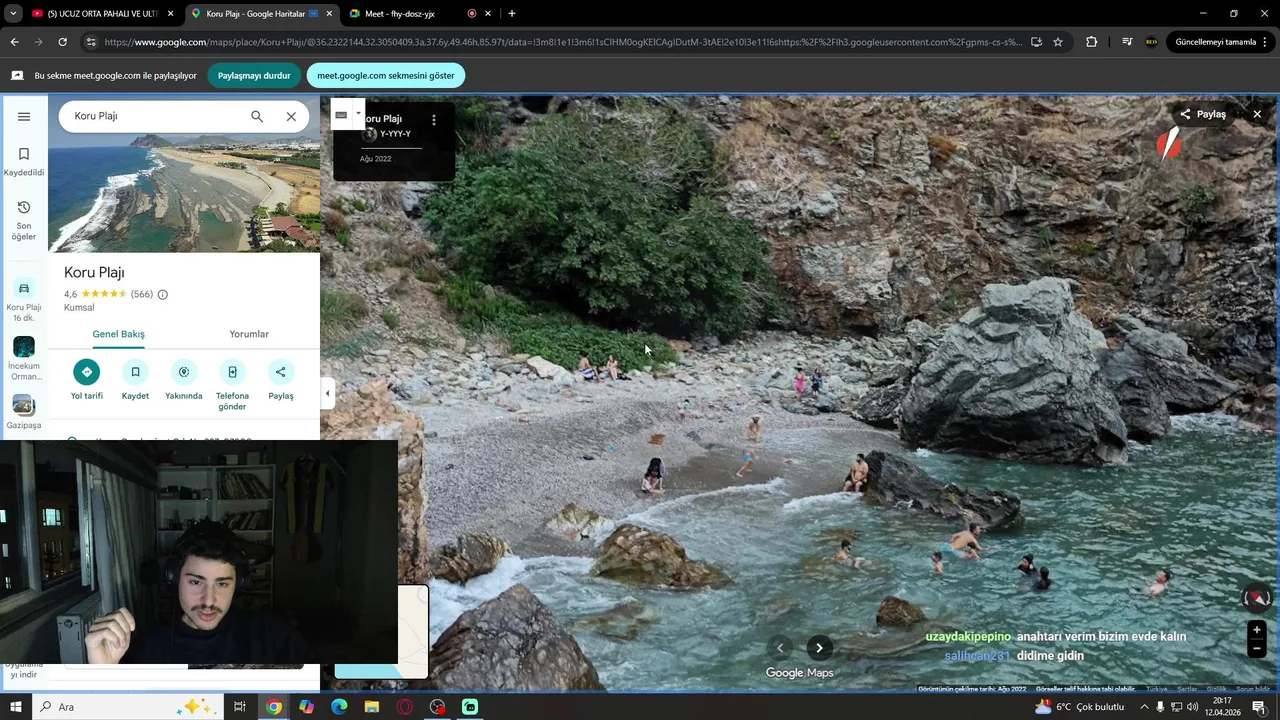1280x720 pixels.
Task: Click the volume speaker tray icon
Action: (x=1192, y=707)
